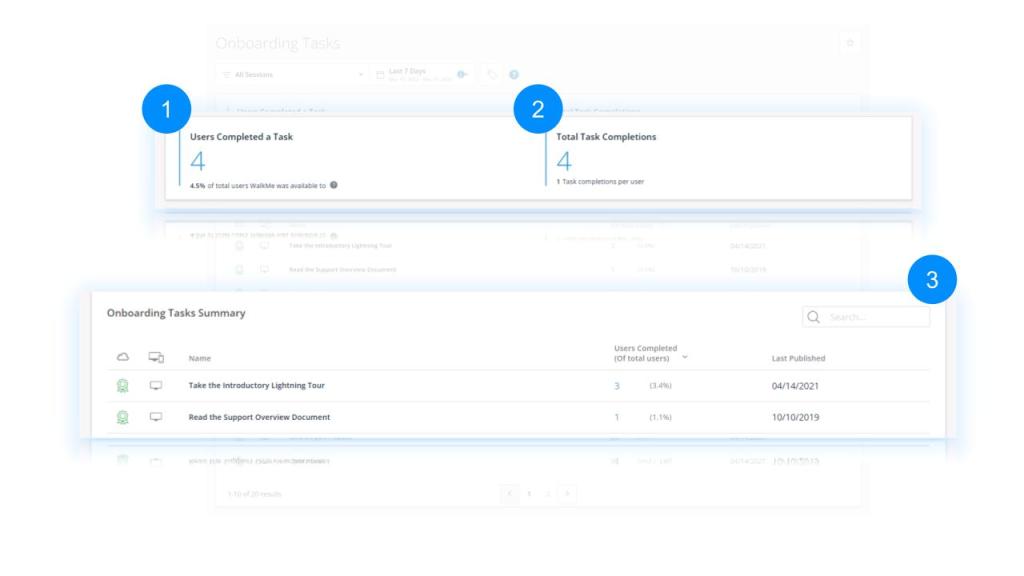The width and height of the screenshot is (1024, 576).
Task: Go to the next results page arrow
Action: (x=567, y=494)
